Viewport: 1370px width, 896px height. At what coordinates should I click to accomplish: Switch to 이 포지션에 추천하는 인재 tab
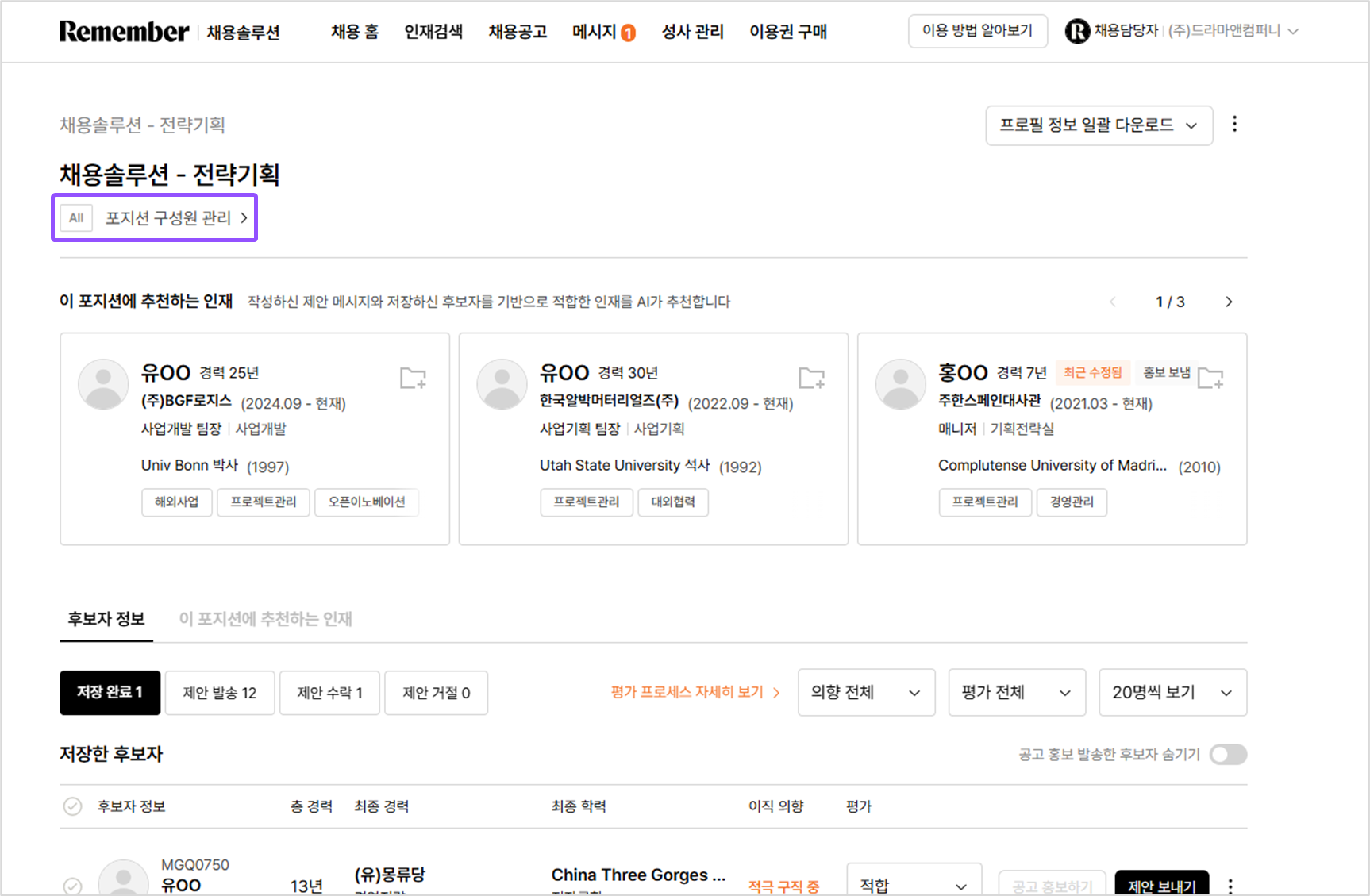click(265, 619)
